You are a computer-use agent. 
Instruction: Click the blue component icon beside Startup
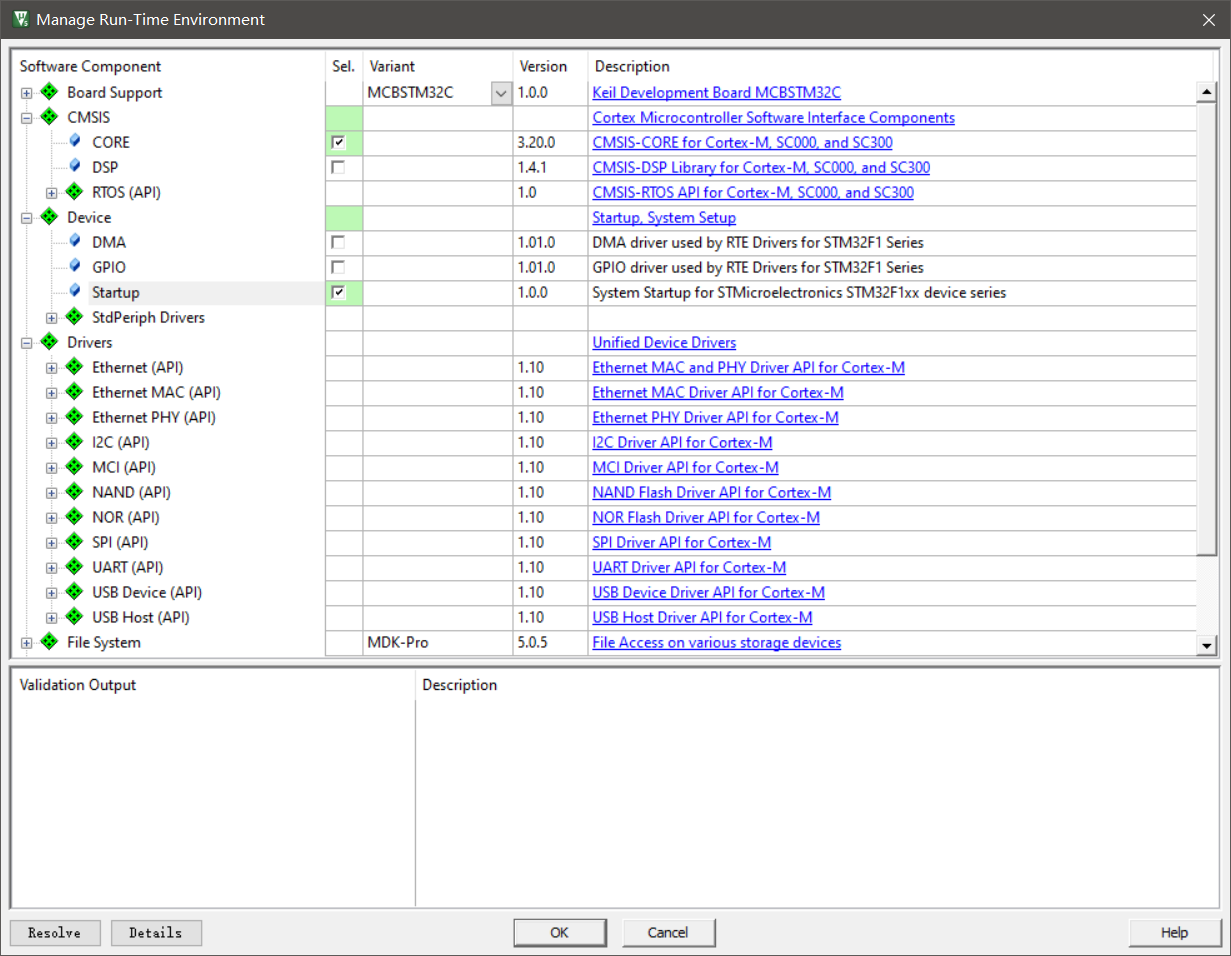[x=75, y=292]
